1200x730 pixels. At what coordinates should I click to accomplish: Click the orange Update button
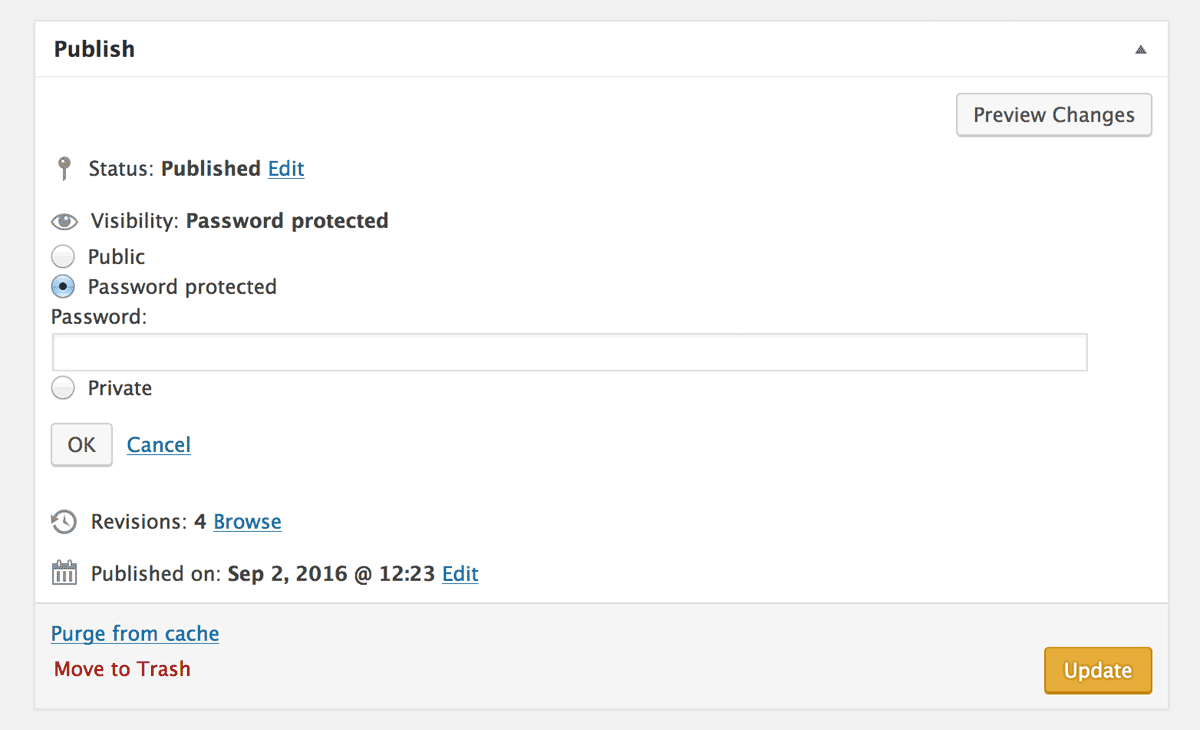tap(1098, 670)
